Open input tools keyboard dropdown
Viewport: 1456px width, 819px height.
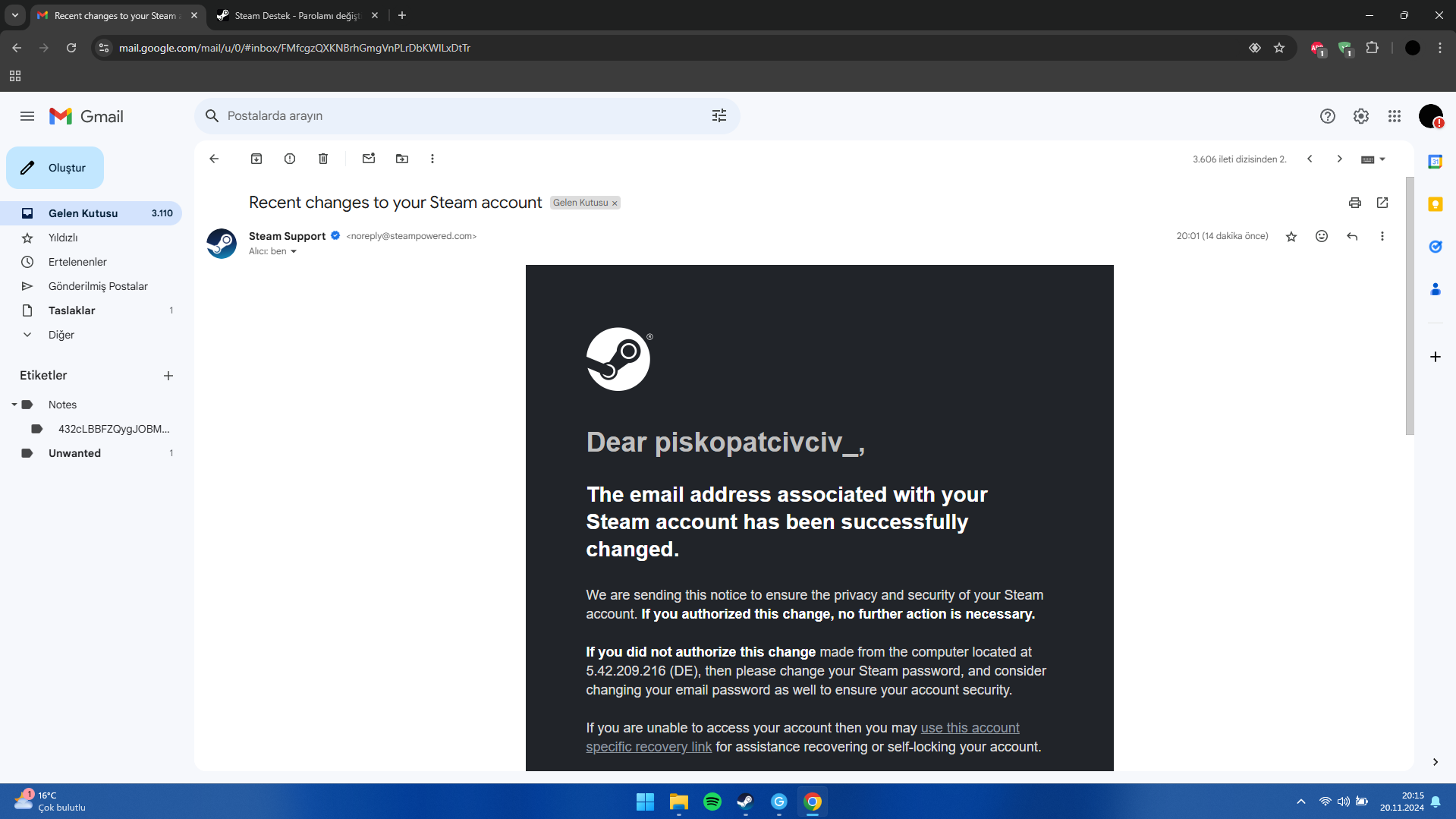pyautogui.click(x=1373, y=159)
